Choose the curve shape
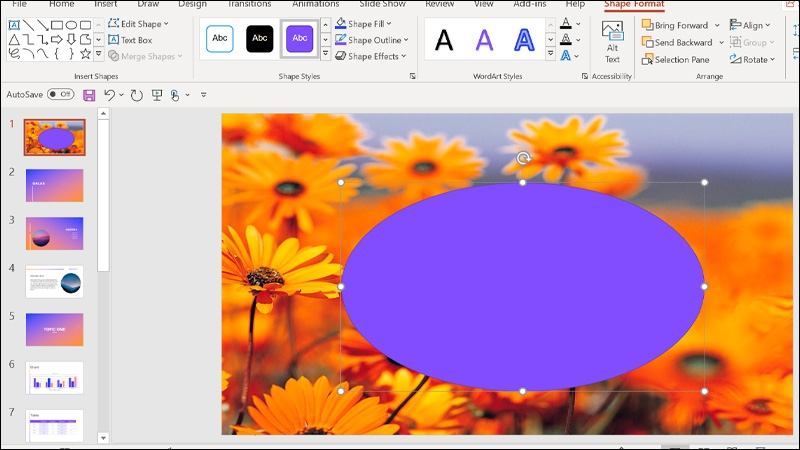The height and width of the screenshot is (450, 800). [x=42, y=54]
